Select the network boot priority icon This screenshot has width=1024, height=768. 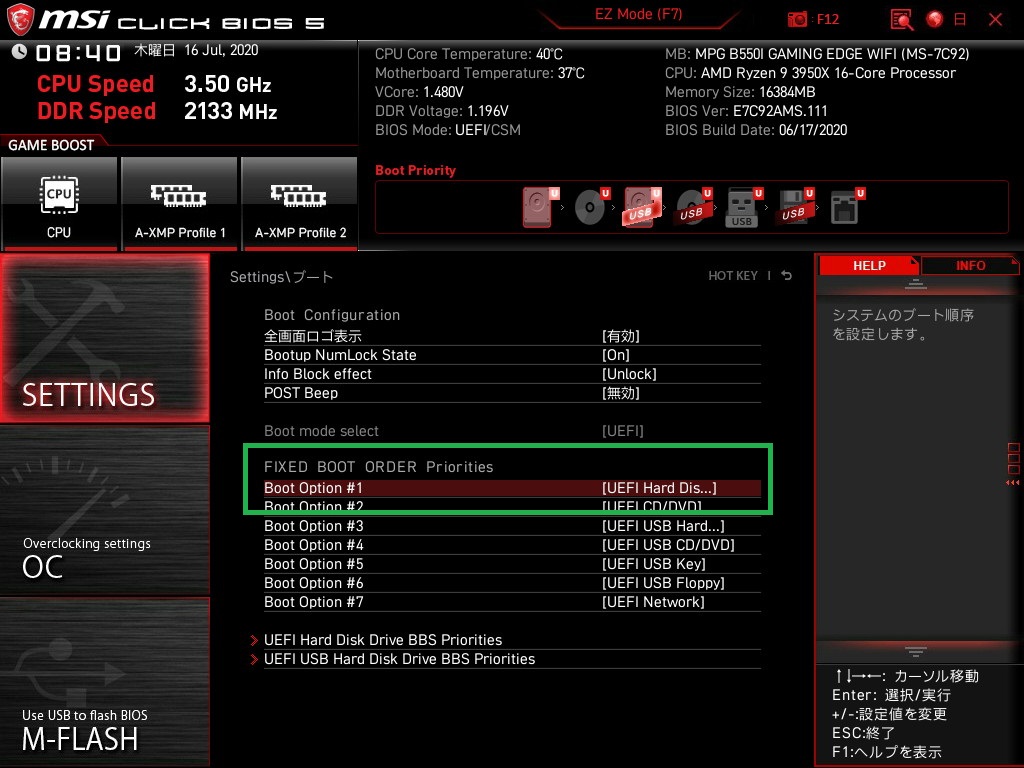tap(846, 207)
